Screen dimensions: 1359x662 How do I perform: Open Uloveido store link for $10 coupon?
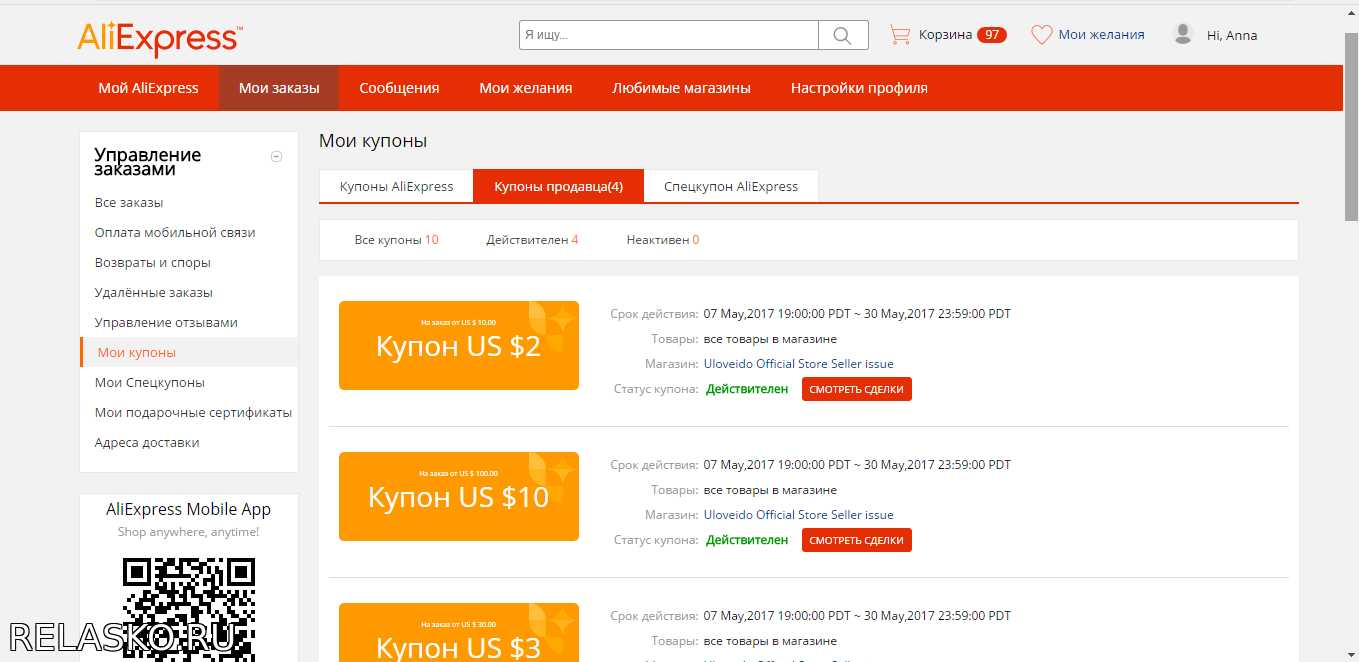tap(799, 515)
